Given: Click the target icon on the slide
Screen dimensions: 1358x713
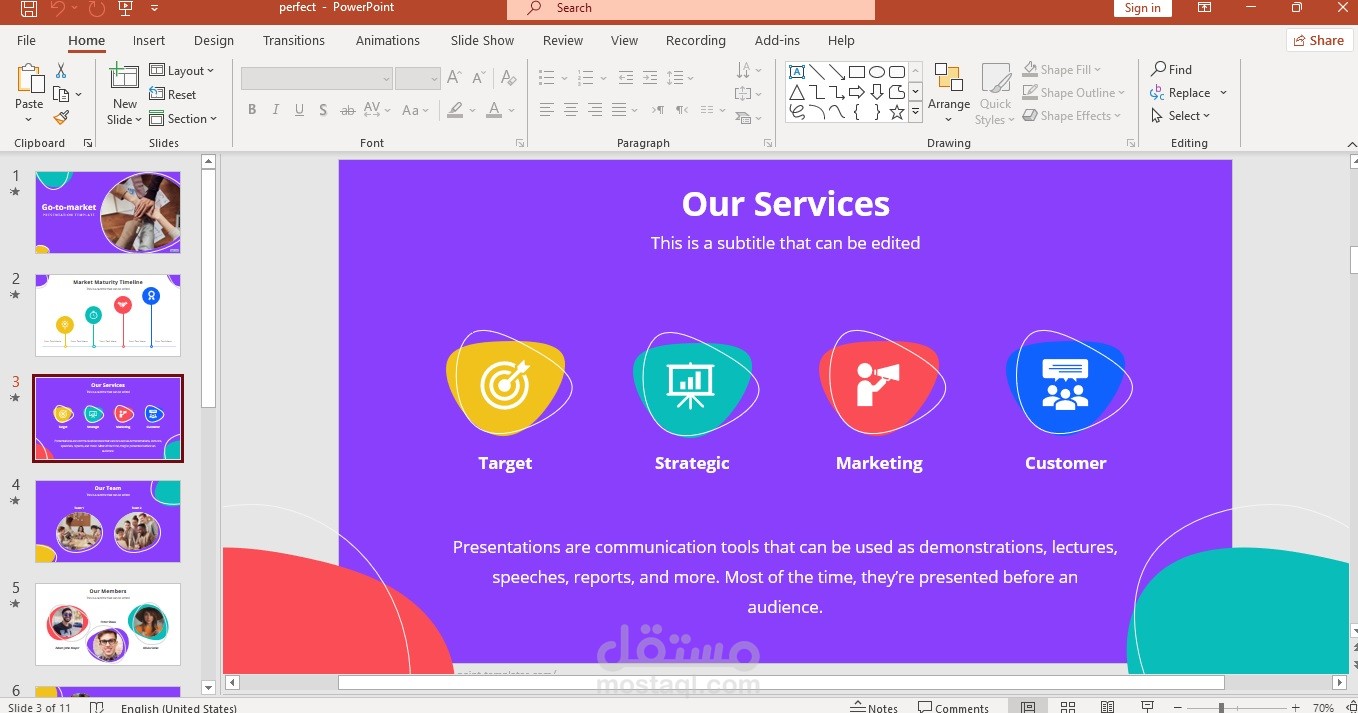Looking at the screenshot, I should (505, 385).
